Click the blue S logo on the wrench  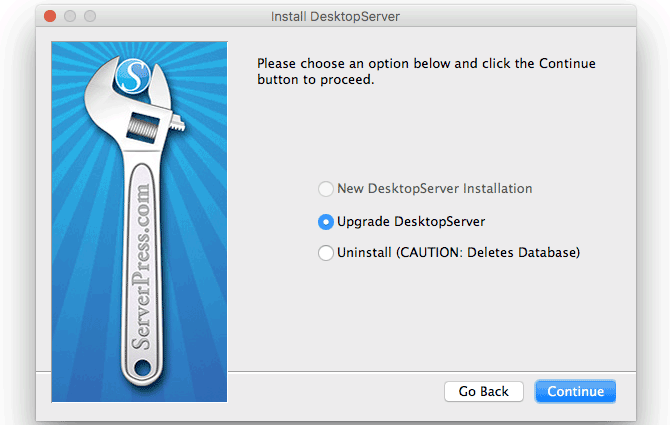coord(133,76)
